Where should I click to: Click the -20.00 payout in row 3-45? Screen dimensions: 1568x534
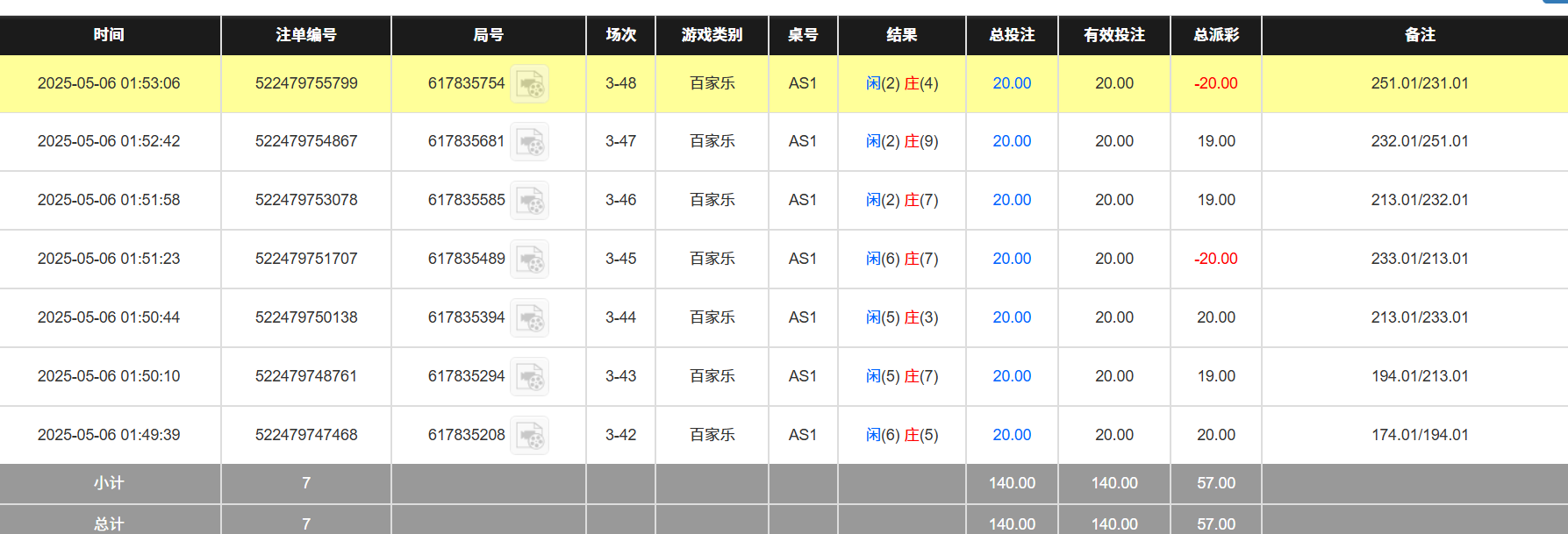pos(1216,260)
